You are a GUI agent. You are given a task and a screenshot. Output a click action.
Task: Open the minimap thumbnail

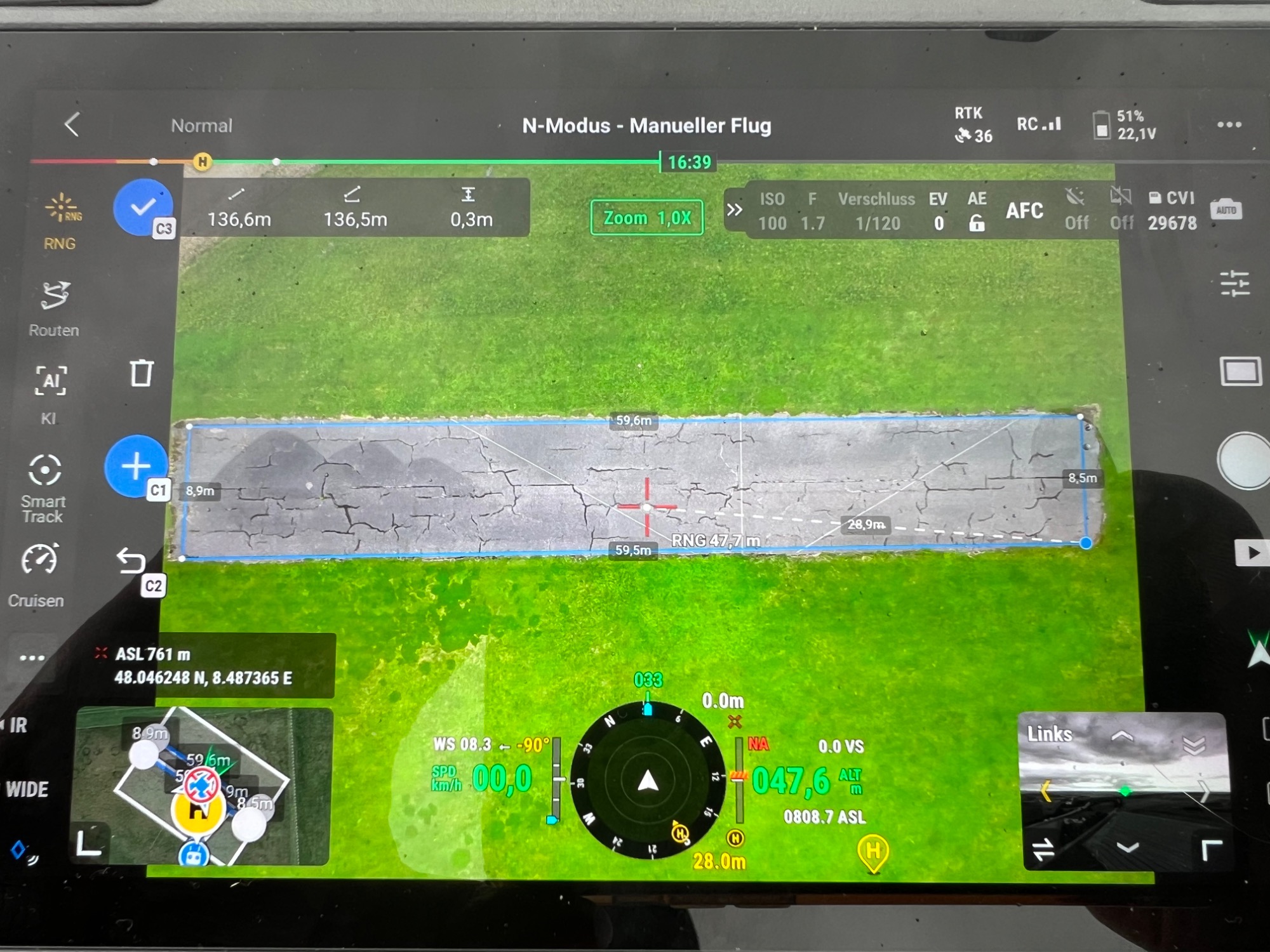pos(203,786)
